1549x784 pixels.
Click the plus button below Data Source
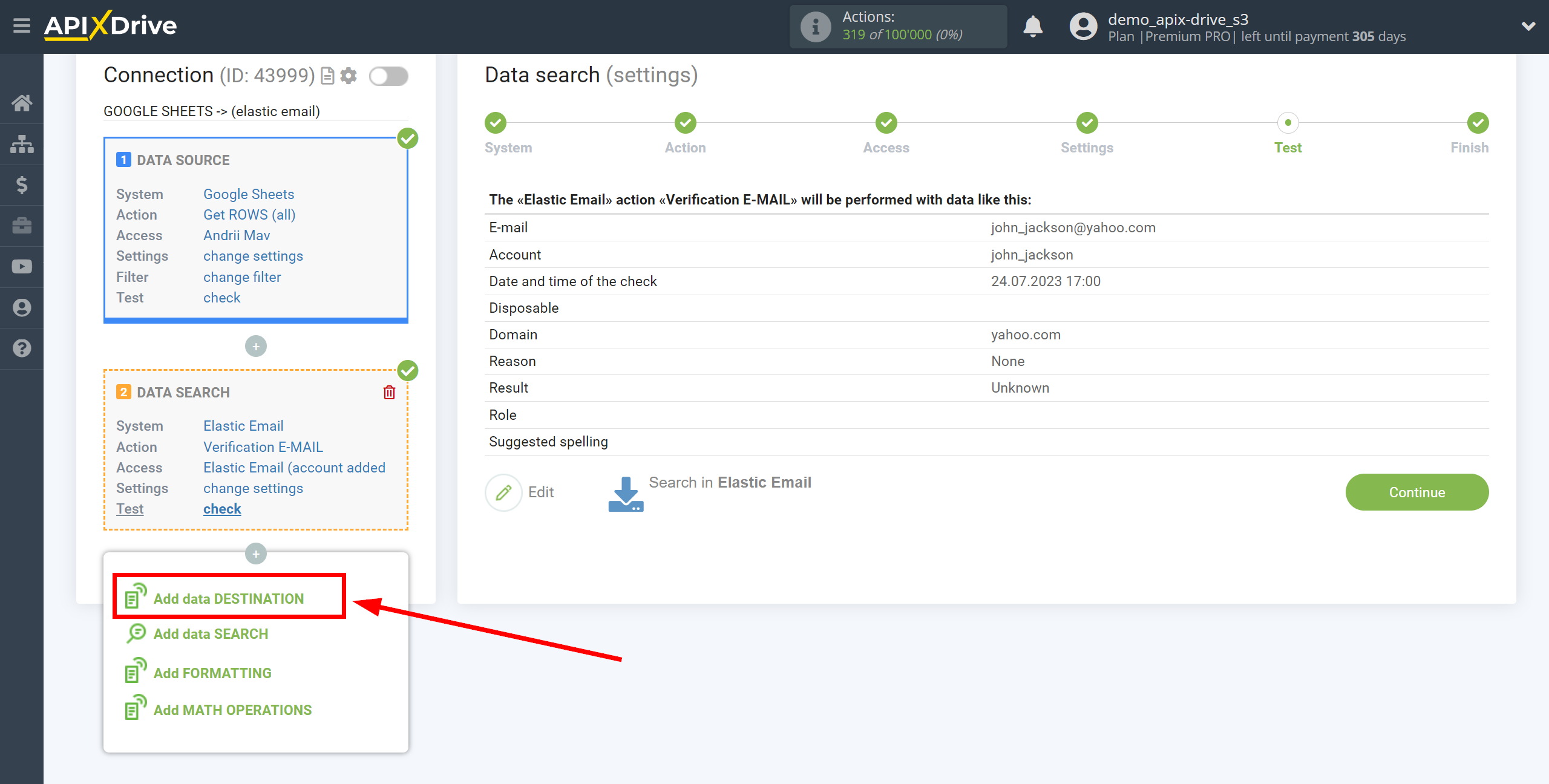256,346
